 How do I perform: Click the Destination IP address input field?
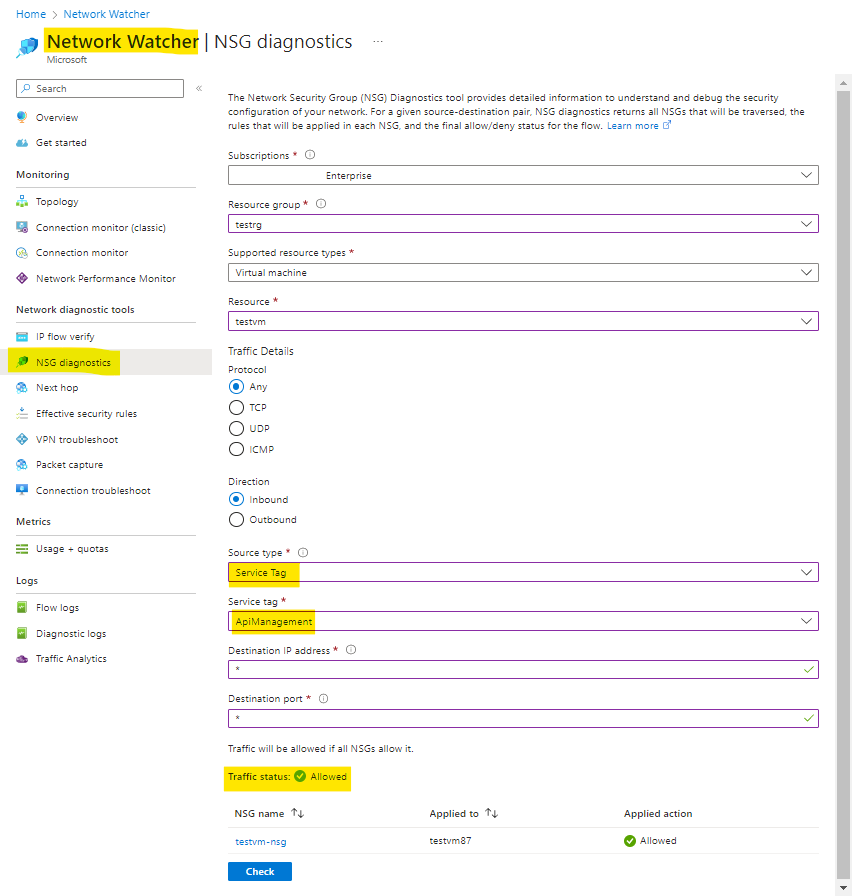point(523,670)
